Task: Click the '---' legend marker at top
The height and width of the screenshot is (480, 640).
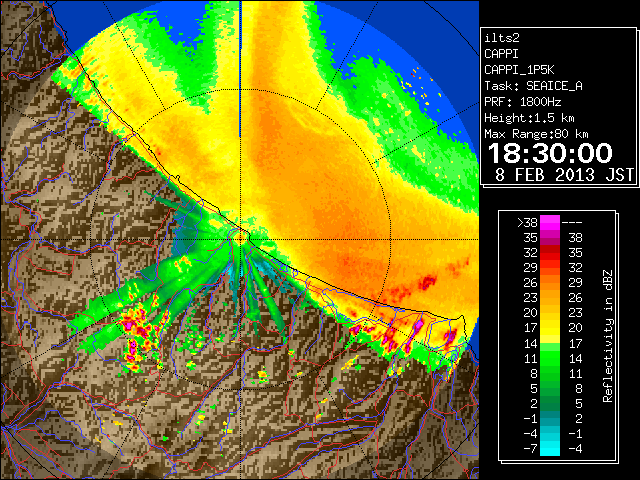Action: tap(572, 223)
